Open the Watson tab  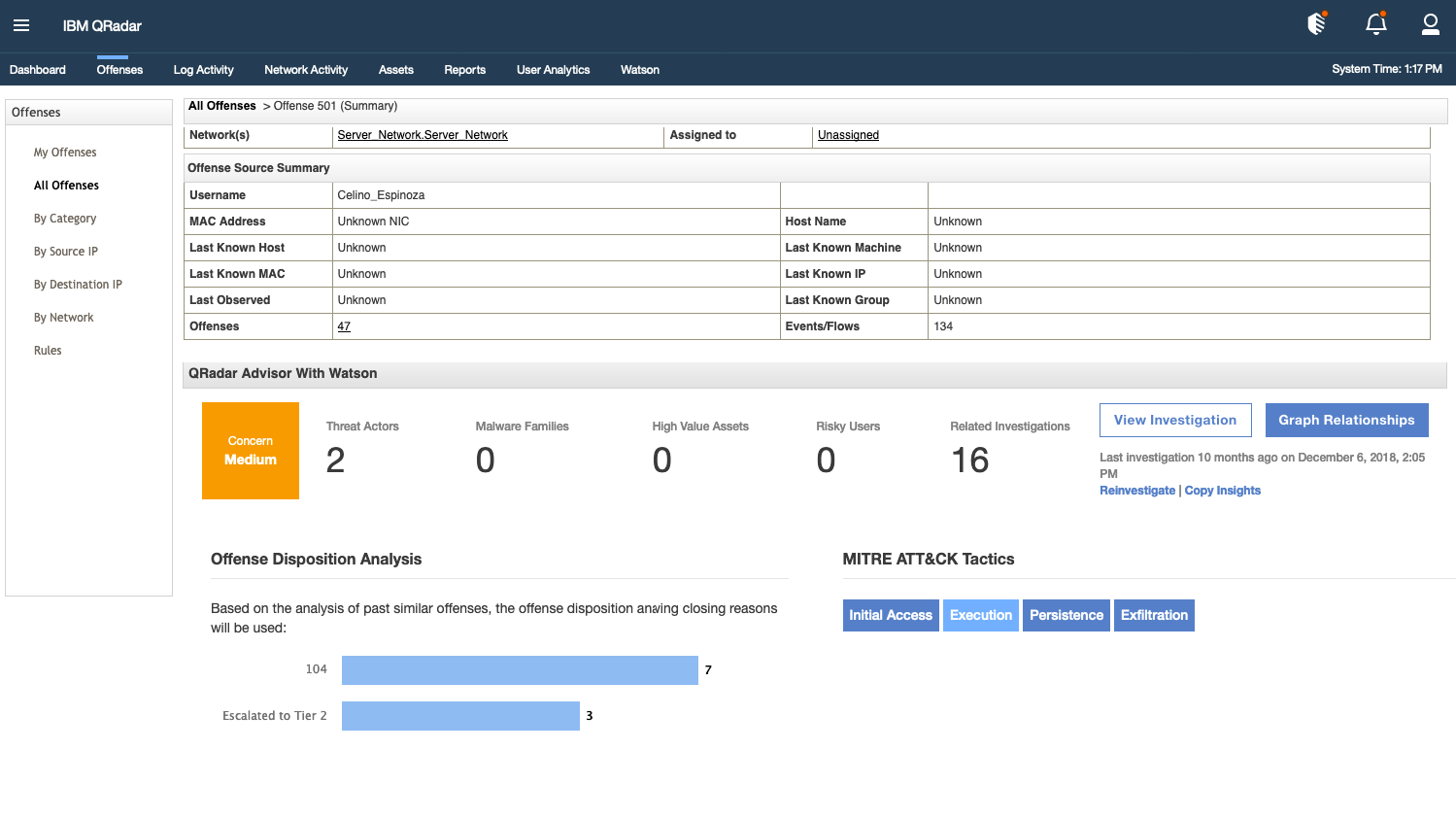pyautogui.click(x=640, y=70)
